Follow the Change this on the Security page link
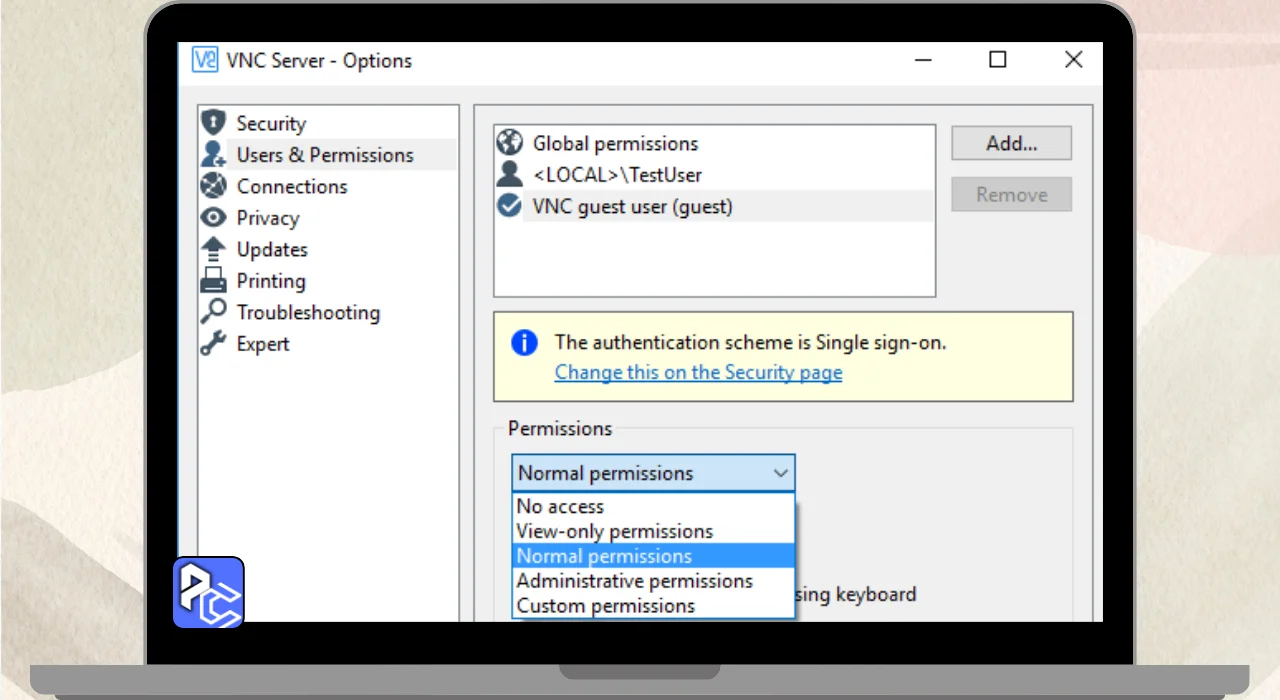Viewport: 1280px width, 700px height. [x=698, y=372]
